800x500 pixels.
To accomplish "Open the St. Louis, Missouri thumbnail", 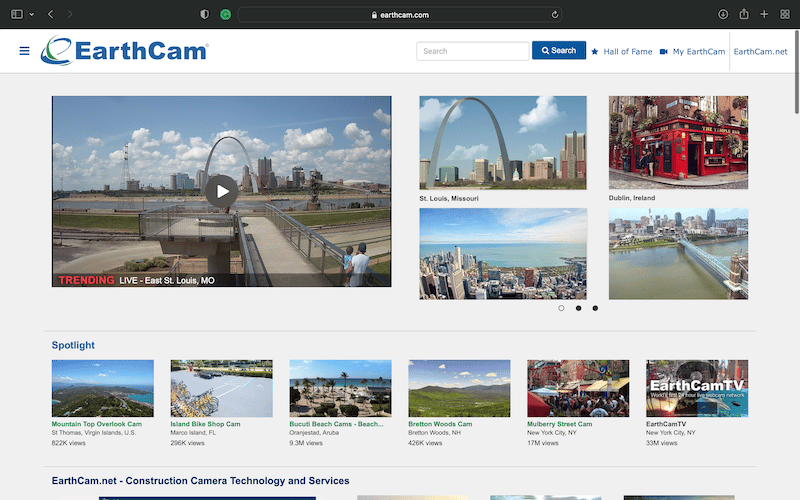I will click(x=503, y=142).
